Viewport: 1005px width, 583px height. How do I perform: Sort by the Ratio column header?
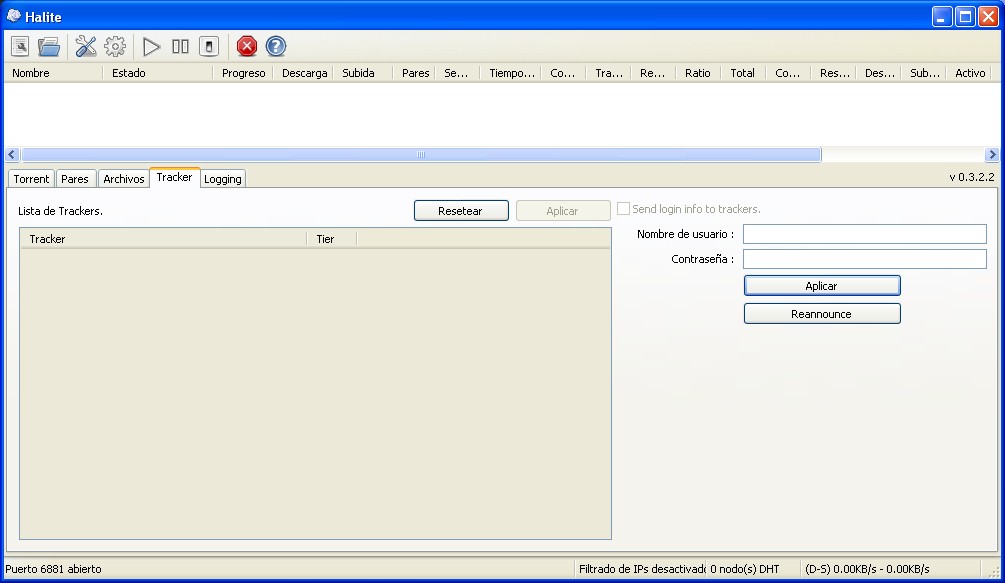click(698, 73)
